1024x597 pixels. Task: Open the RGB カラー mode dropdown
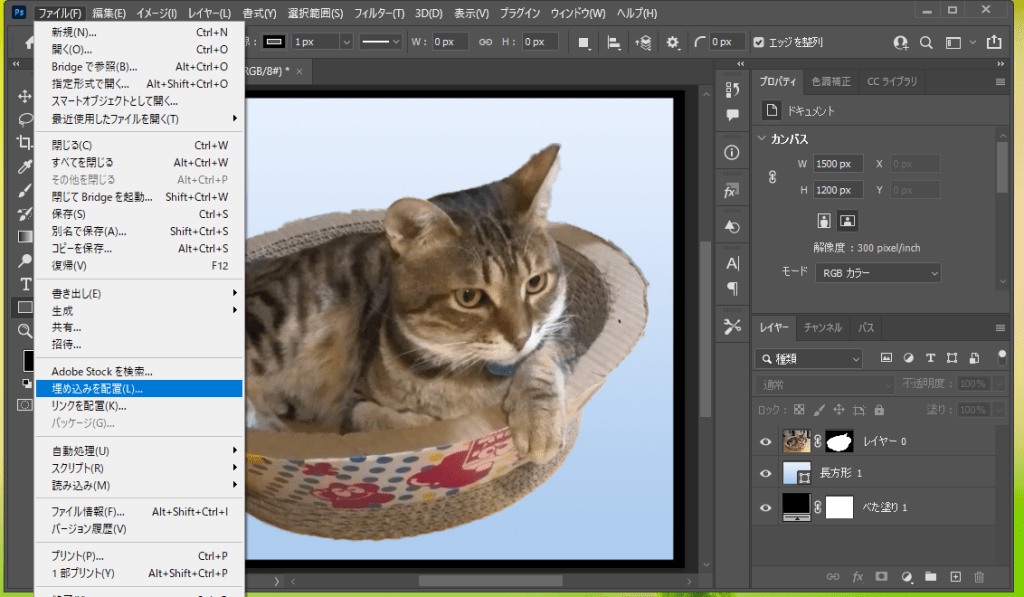coord(877,272)
